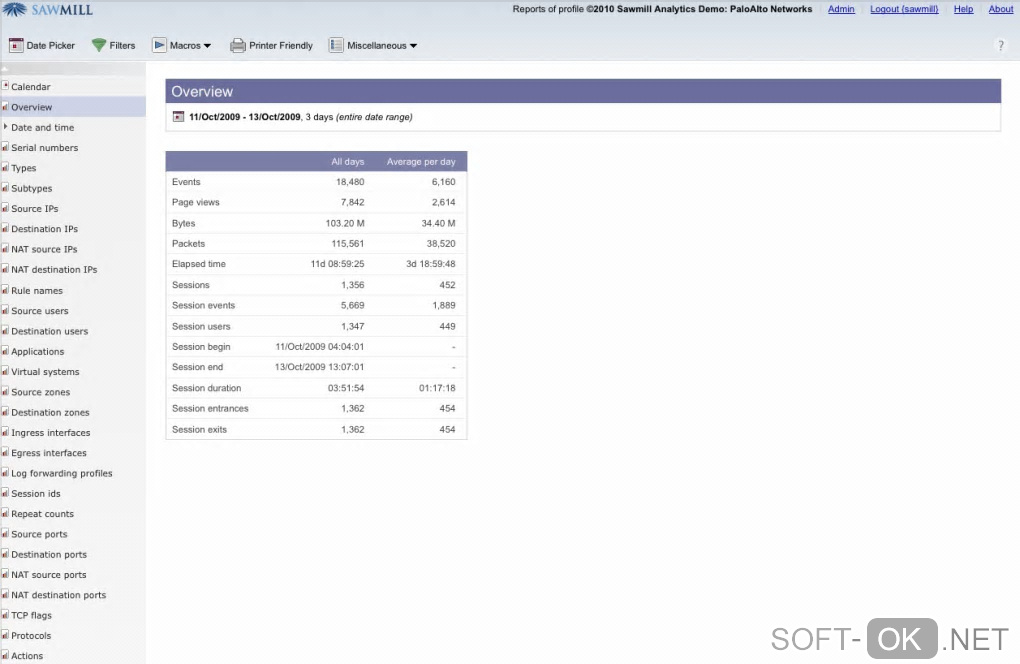Click the chart icon next to Types
The image size is (1020, 664).
tap(5, 168)
